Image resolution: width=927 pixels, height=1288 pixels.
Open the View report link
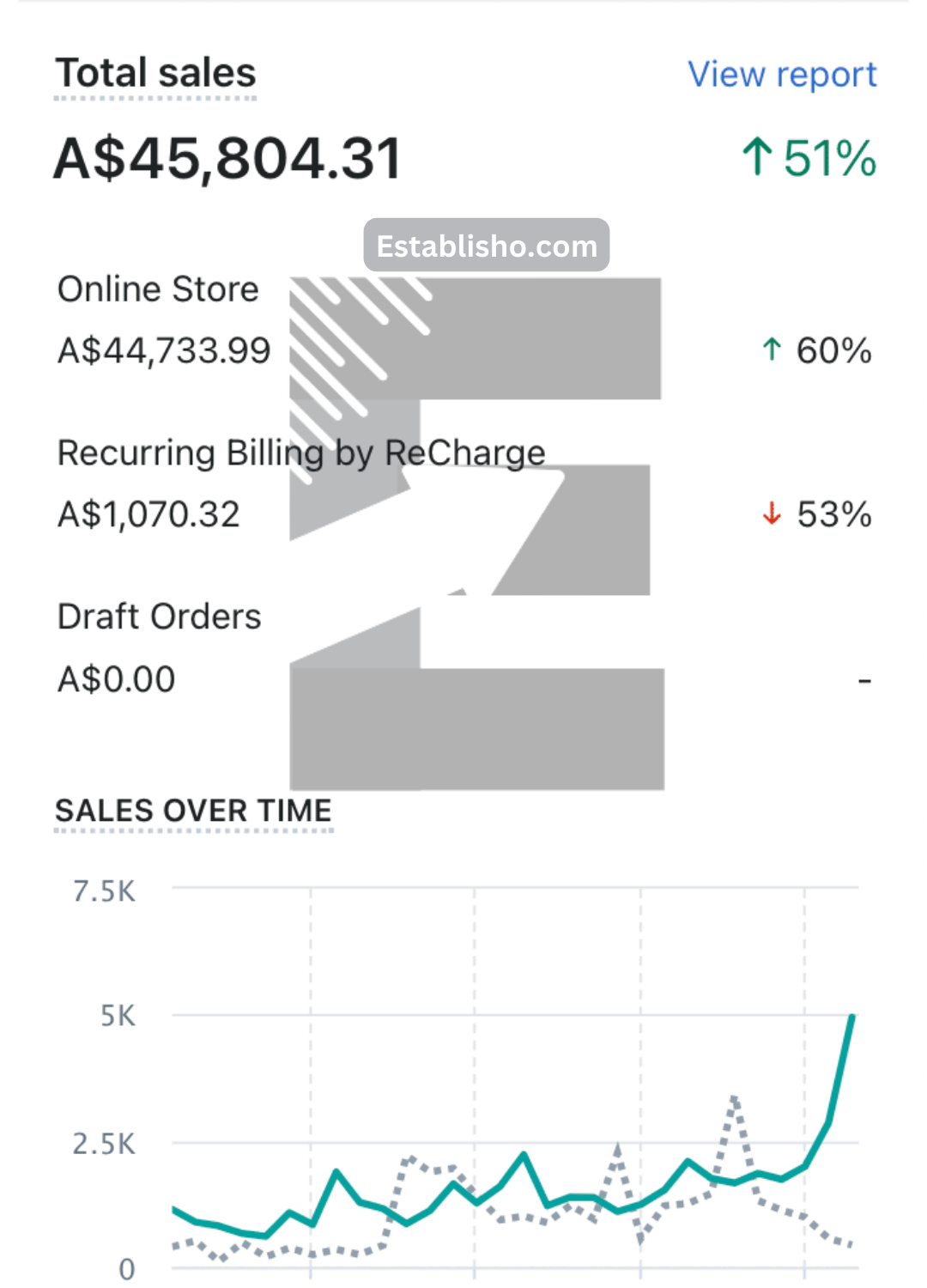[782, 75]
